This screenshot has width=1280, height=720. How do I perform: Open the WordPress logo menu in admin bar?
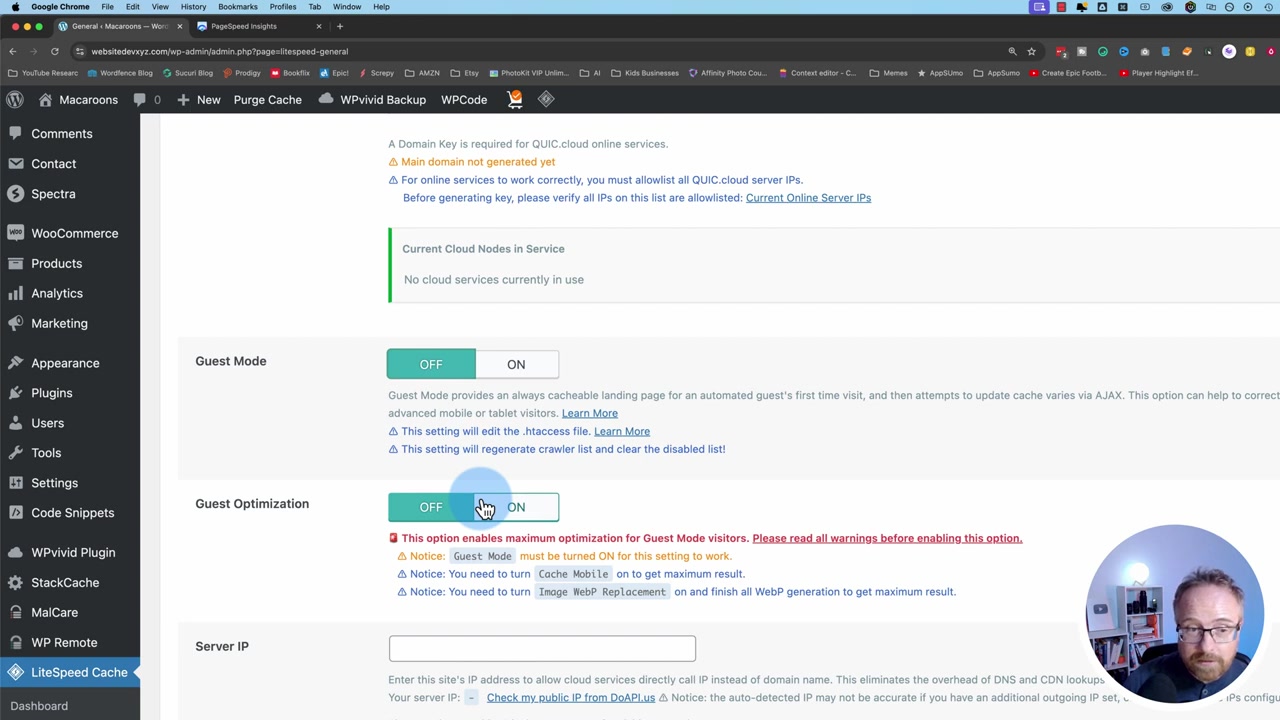click(x=15, y=100)
